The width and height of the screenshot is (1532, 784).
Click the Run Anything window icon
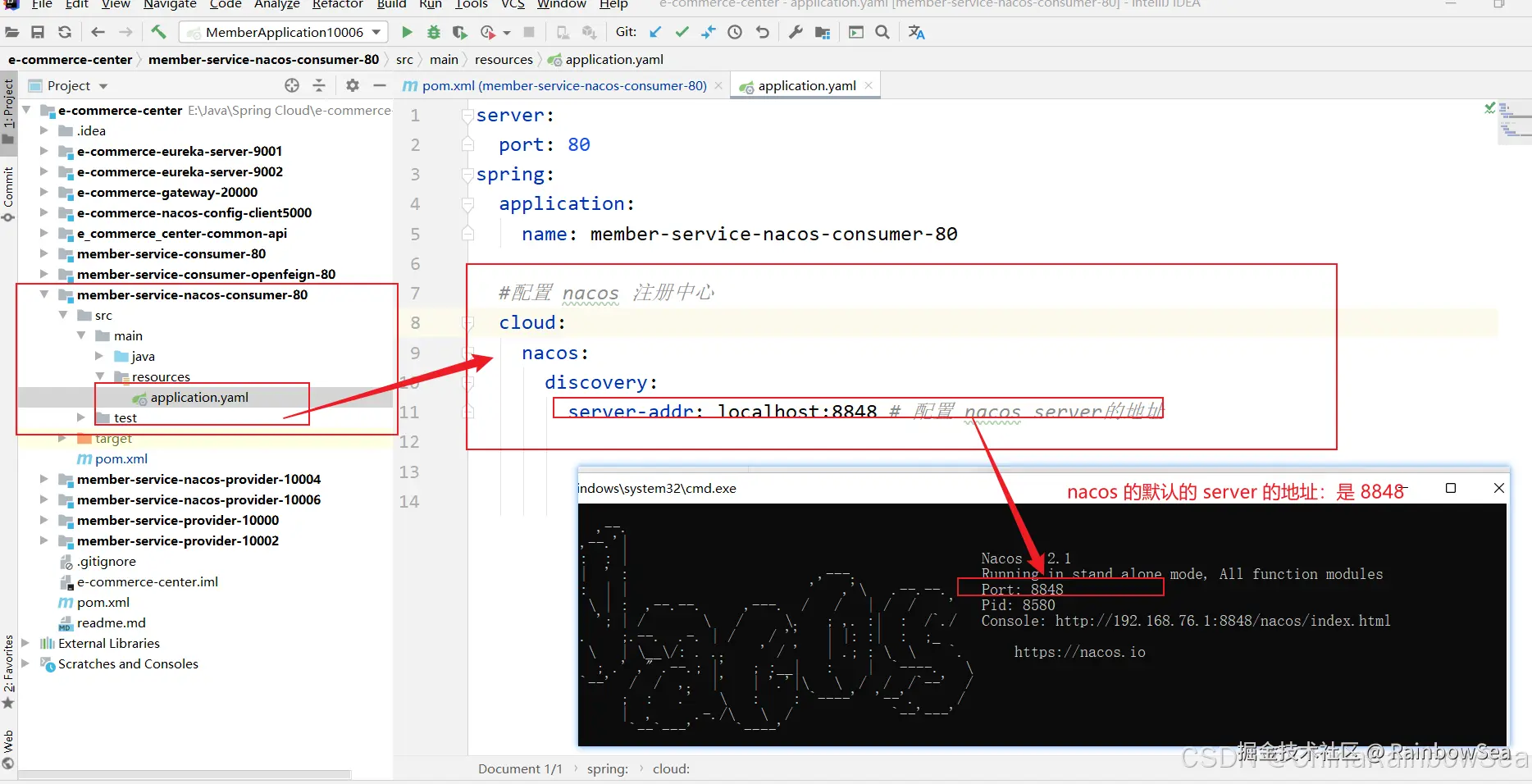(856, 32)
